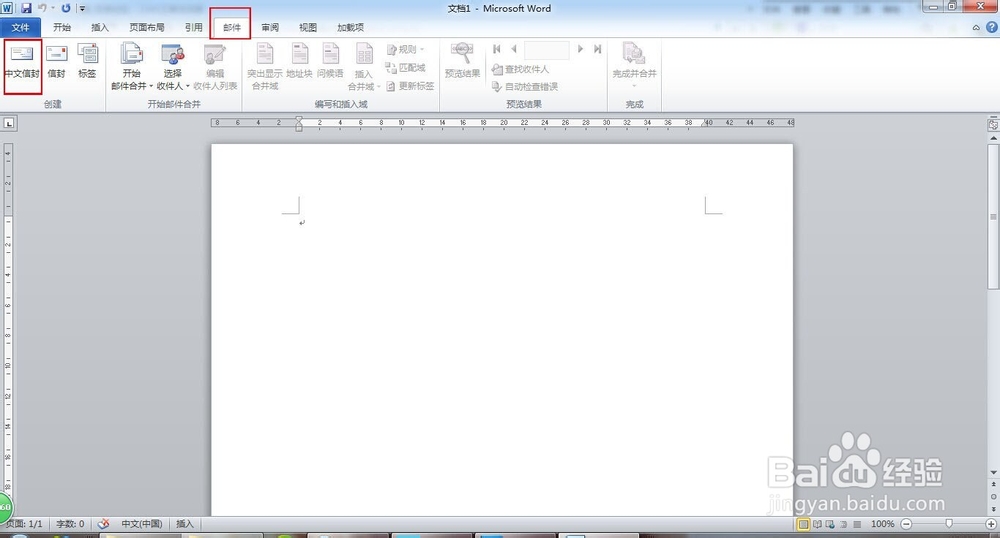
Task: Click the Save icon in quick access toolbar
Action: pos(26,8)
